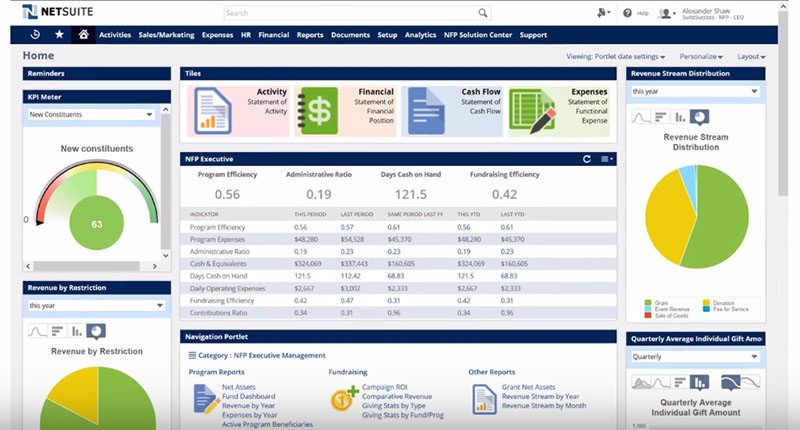The image size is (800, 430).
Task: Open the Navigation Portlet category list icon
Action: point(192,355)
